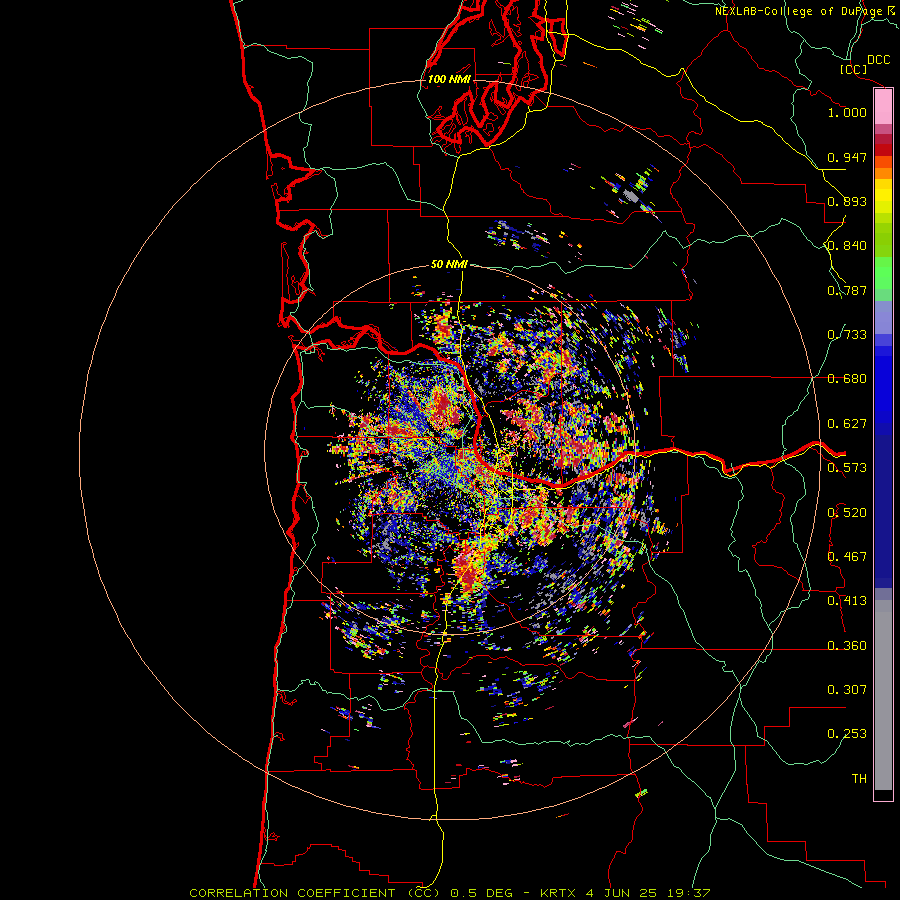Click the 0.520 legend value

pos(847,512)
